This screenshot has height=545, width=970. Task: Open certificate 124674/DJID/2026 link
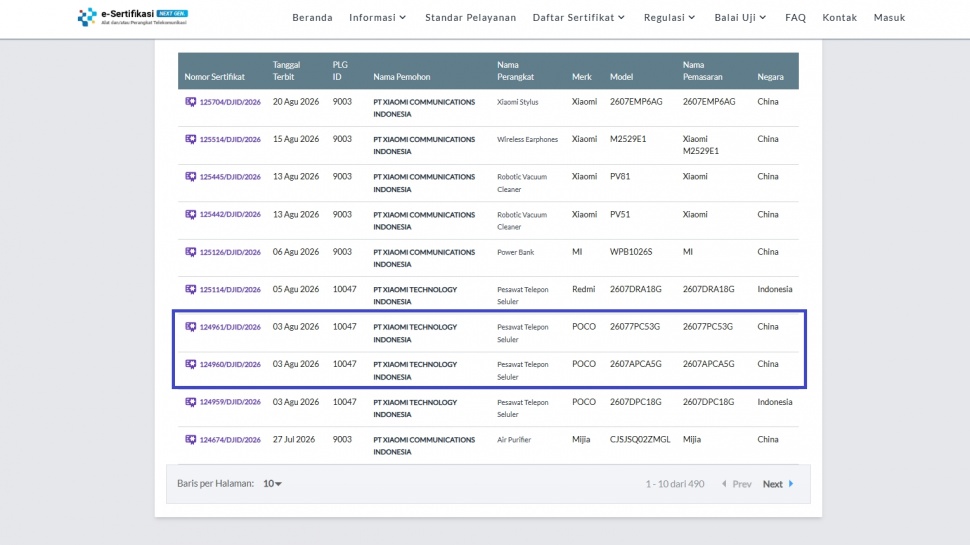pos(230,440)
